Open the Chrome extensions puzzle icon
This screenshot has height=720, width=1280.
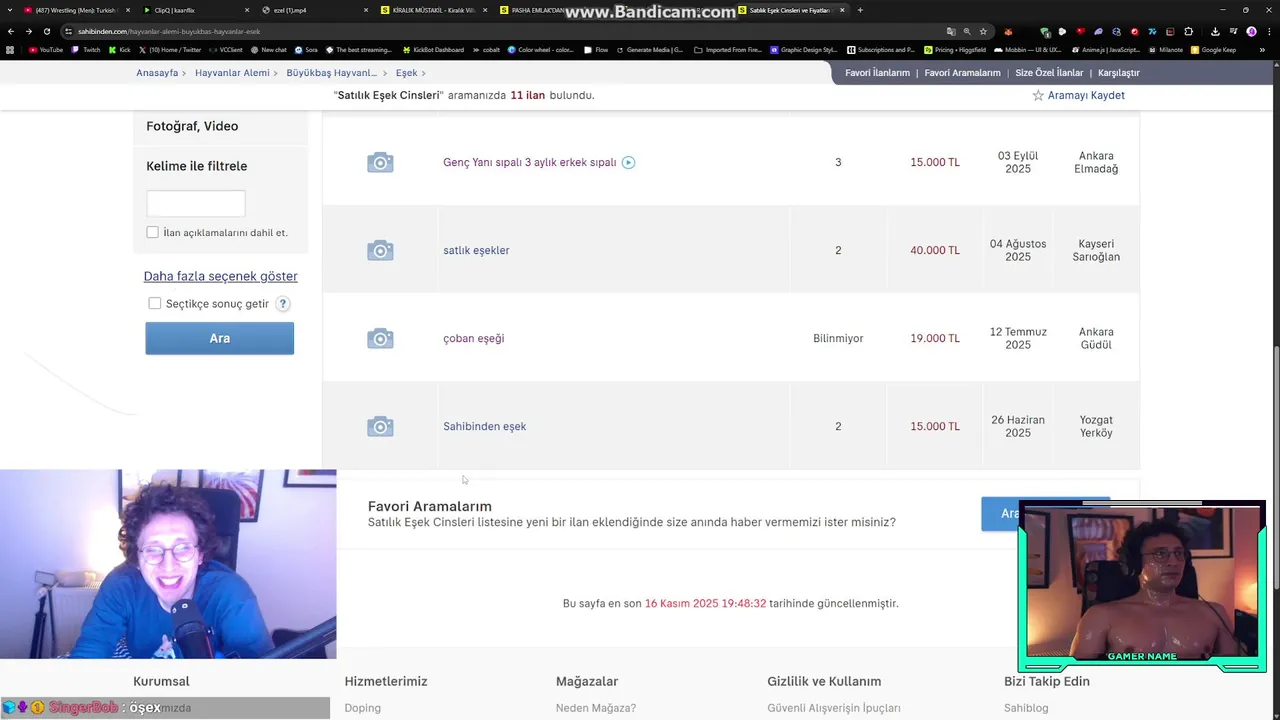(1188, 31)
